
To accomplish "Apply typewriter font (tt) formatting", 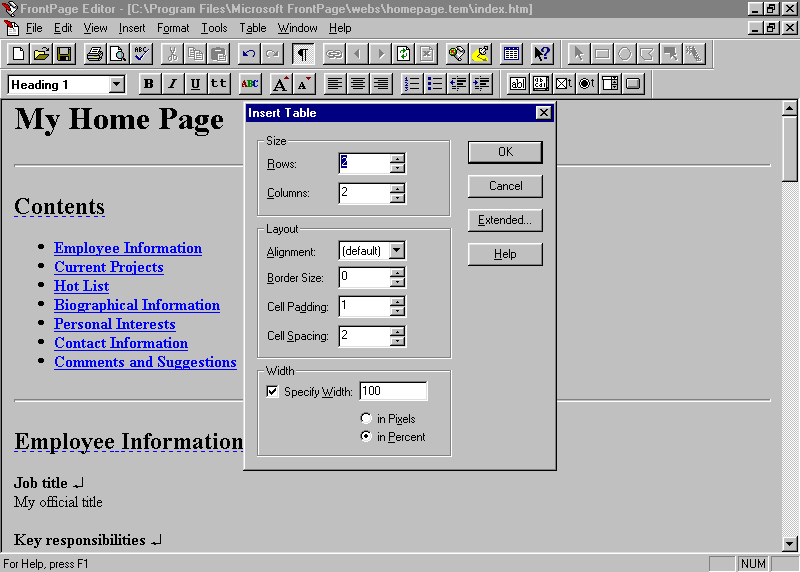I will pyautogui.click(x=218, y=84).
